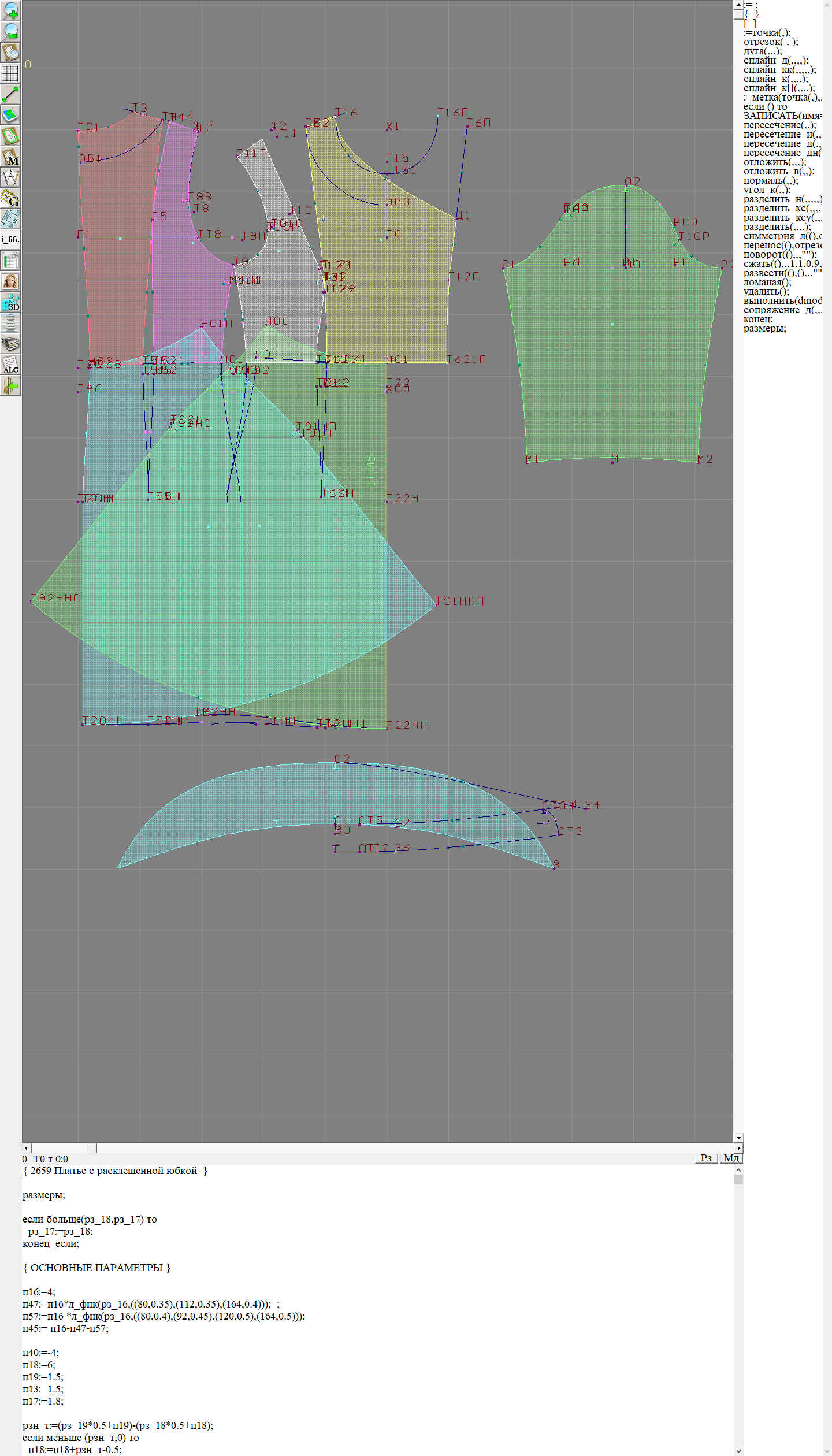Open the 3D view icon
The image size is (832, 1456).
[x=10, y=302]
